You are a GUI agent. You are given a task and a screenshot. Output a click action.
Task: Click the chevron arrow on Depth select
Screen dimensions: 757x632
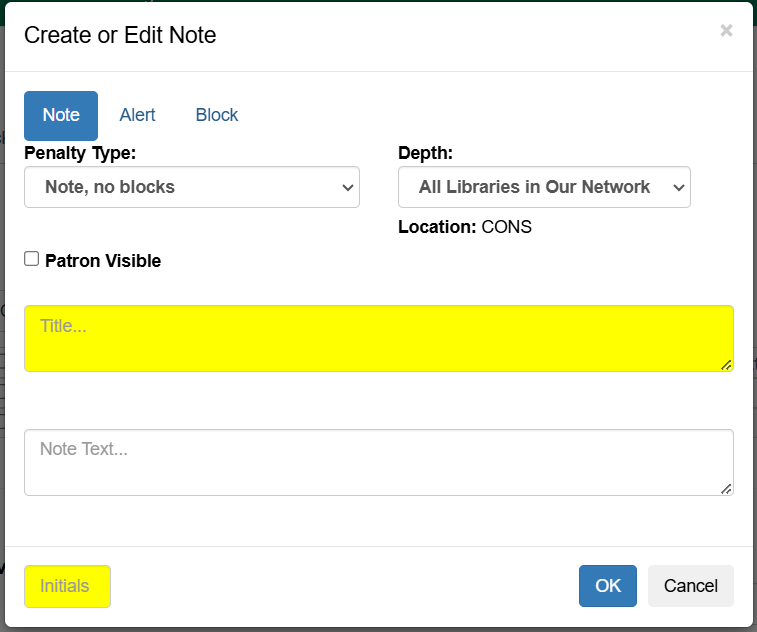[x=679, y=187]
